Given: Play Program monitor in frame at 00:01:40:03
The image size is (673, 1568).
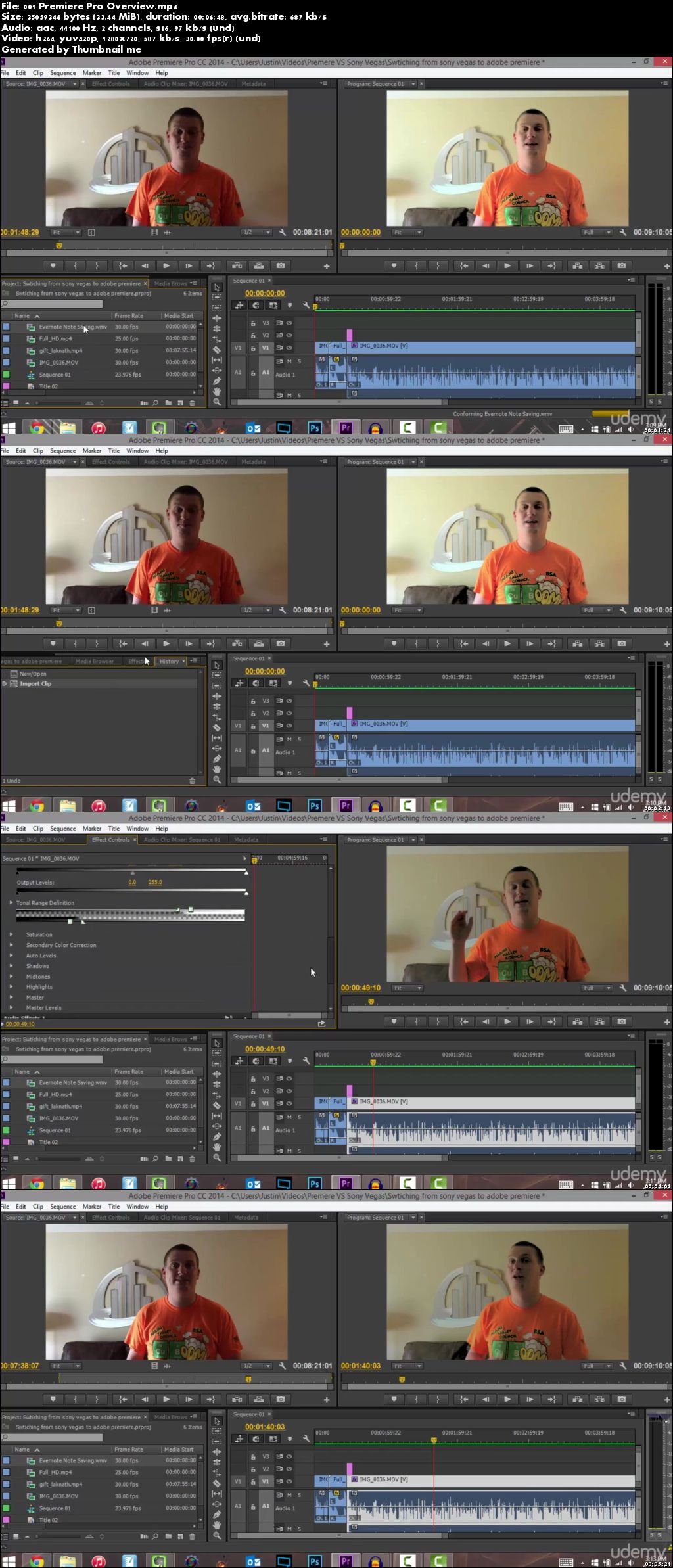Looking at the screenshot, I should pos(507,1399).
